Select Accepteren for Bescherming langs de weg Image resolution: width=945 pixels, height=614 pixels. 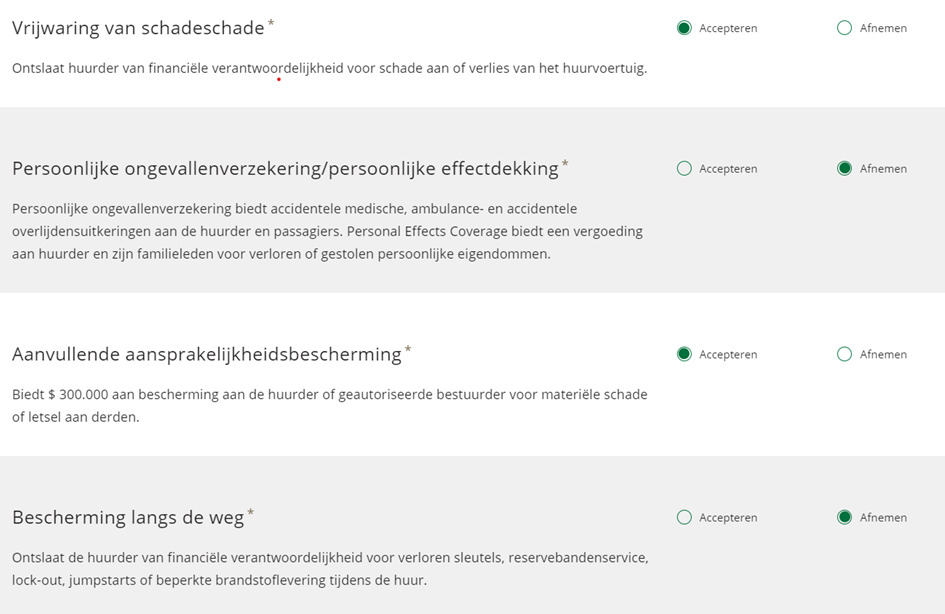click(x=684, y=517)
